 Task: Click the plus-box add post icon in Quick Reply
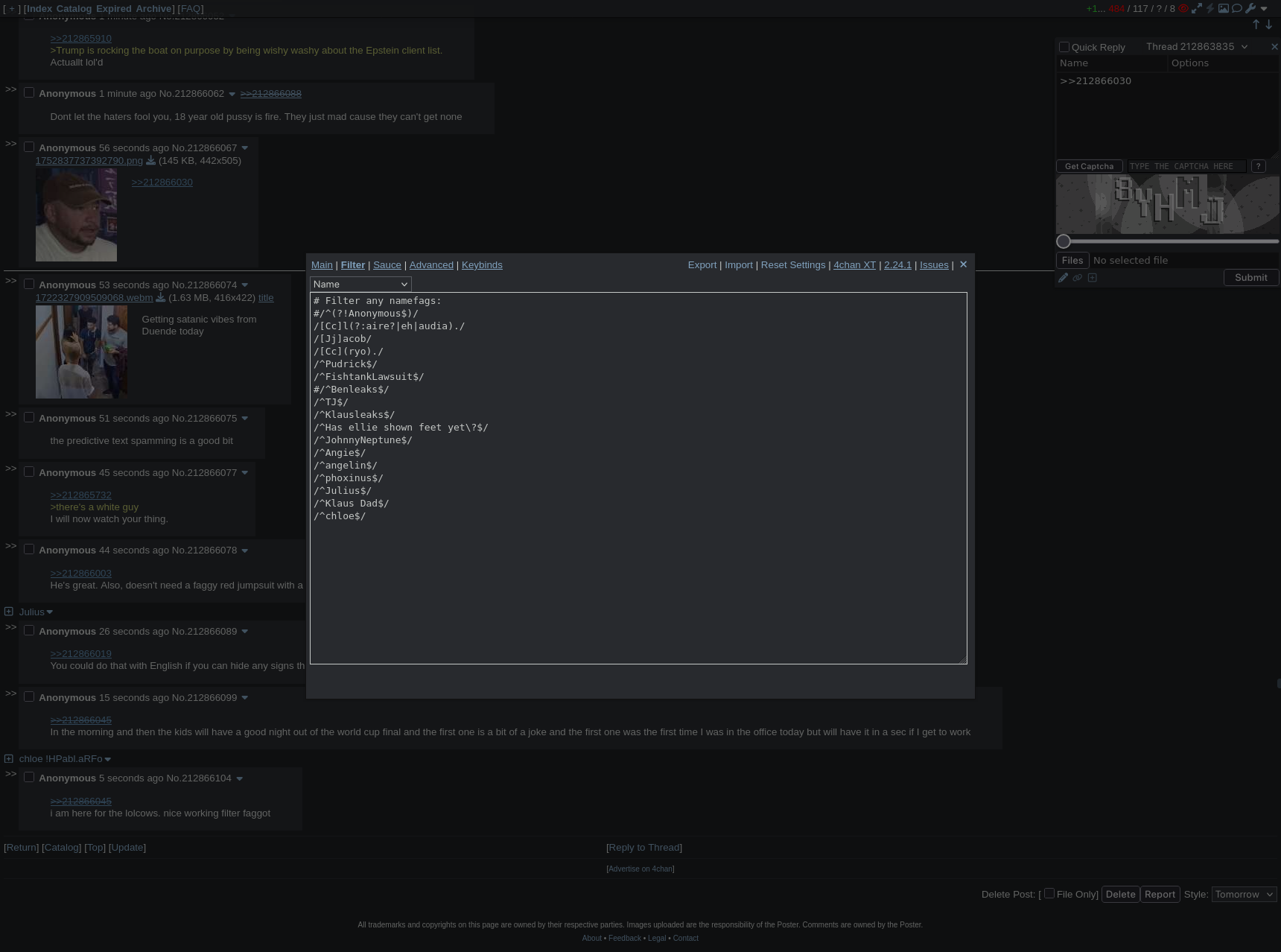pos(1093,278)
